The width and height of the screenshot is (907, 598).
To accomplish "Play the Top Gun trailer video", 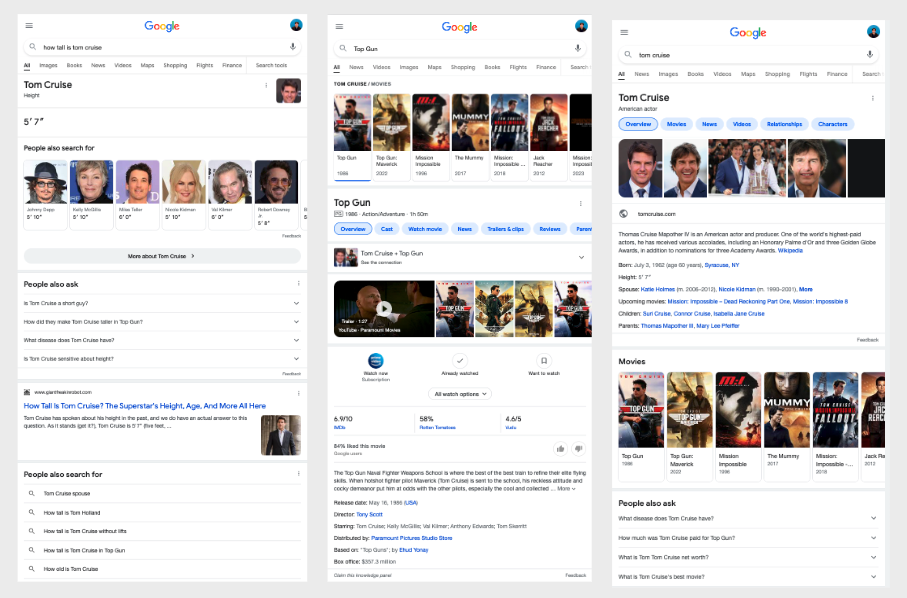I will 384,308.
